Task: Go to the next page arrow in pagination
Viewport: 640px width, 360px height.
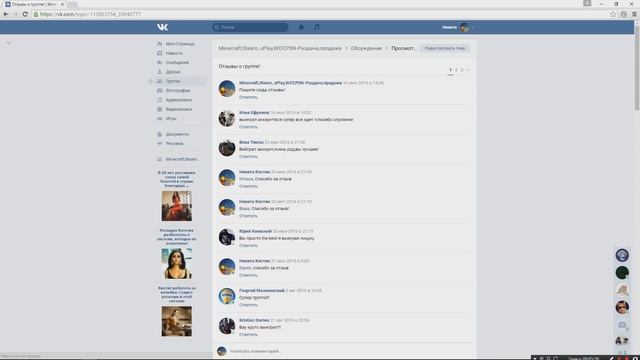Action: (468, 70)
